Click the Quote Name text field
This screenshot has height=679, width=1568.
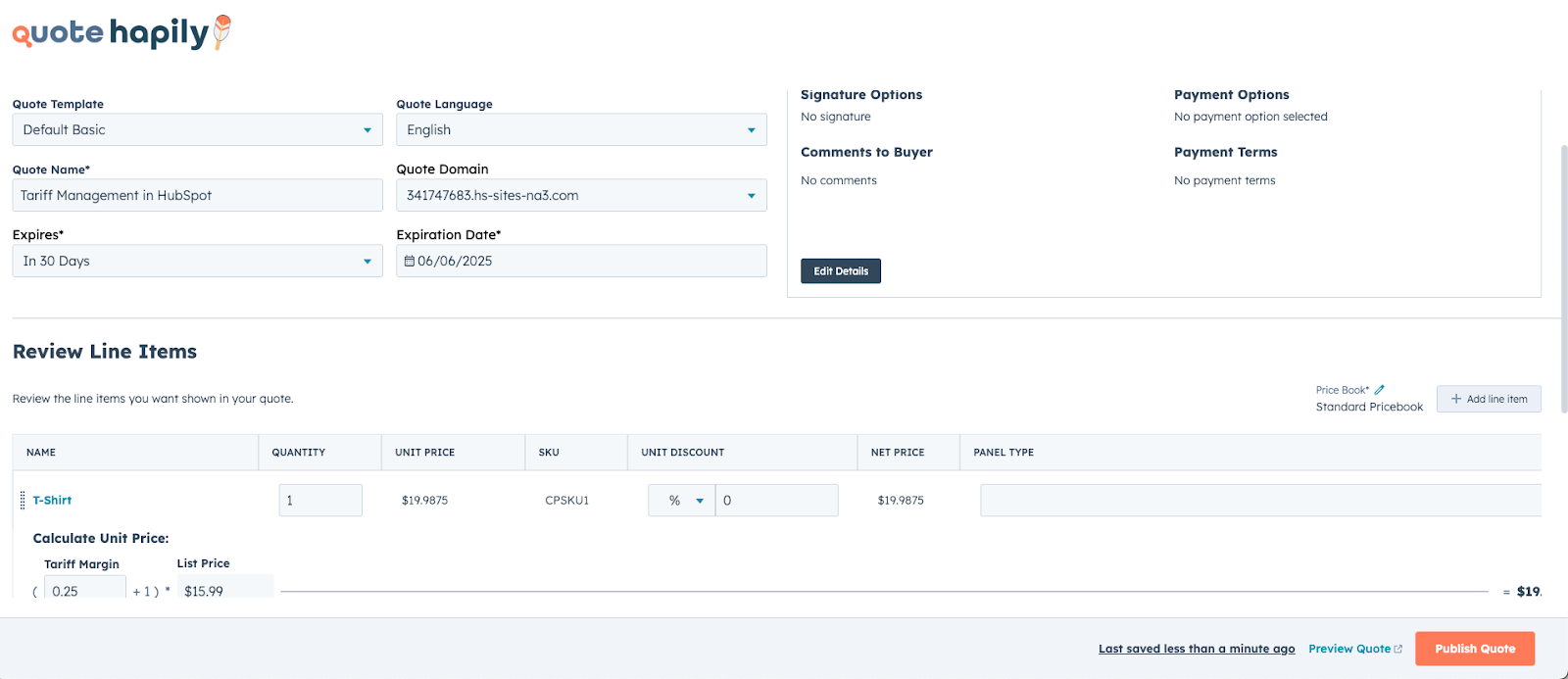(x=197, y=196)
